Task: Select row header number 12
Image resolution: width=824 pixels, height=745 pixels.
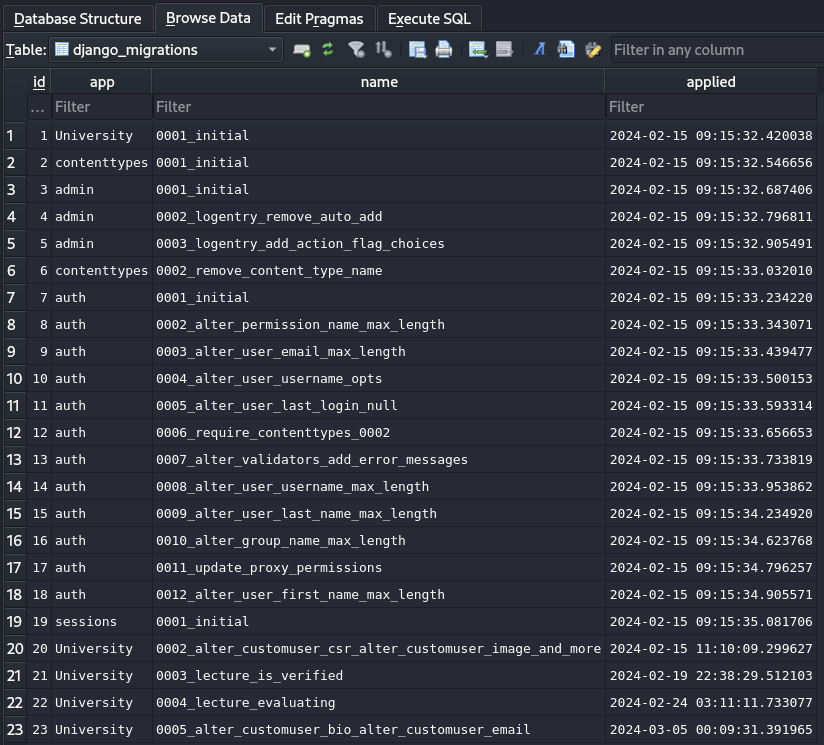Action: (15, 433)
